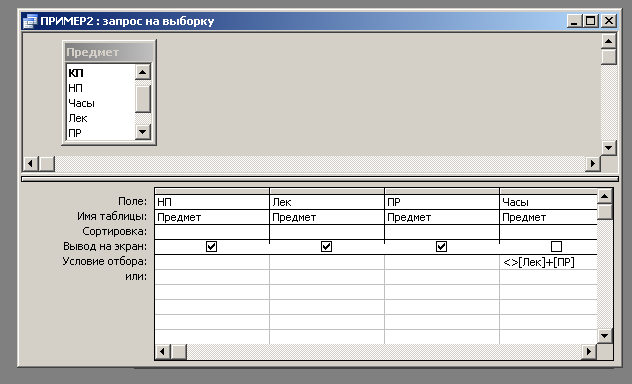Click right arrow of upper pane horizontal scrollbar

click(x=592, y=164)
